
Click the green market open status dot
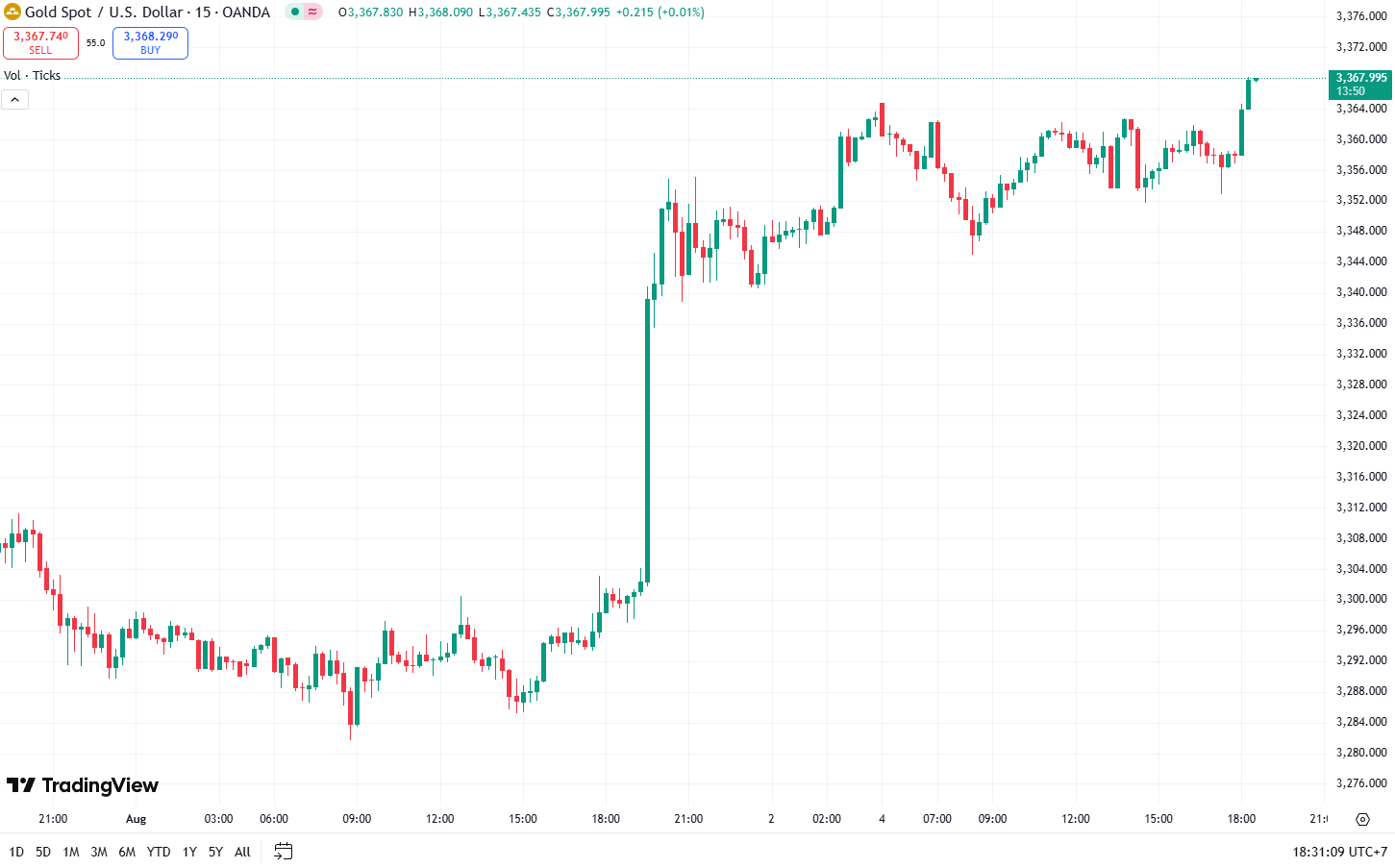[x=295, y=12]
